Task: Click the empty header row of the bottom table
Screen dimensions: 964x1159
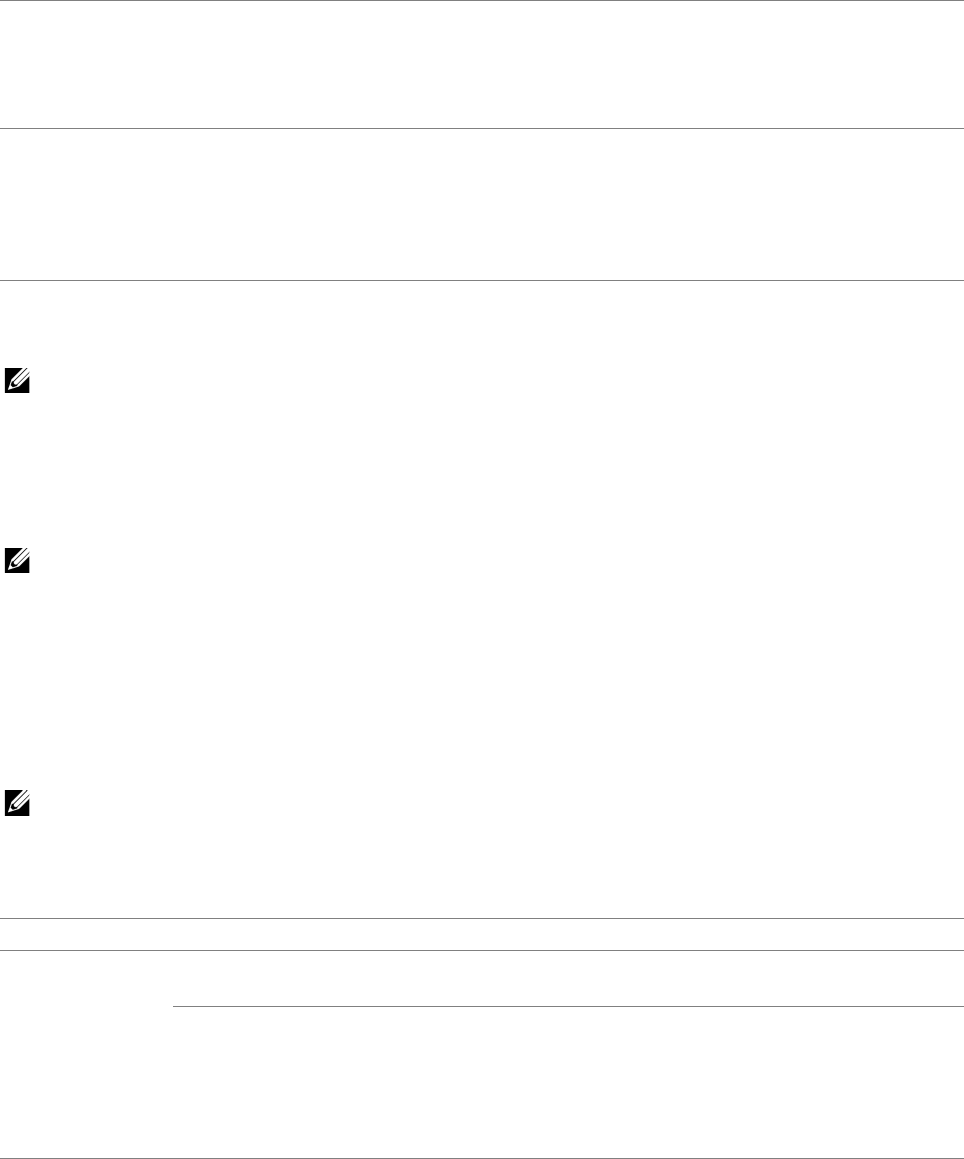Action: (x=482, y=935)
